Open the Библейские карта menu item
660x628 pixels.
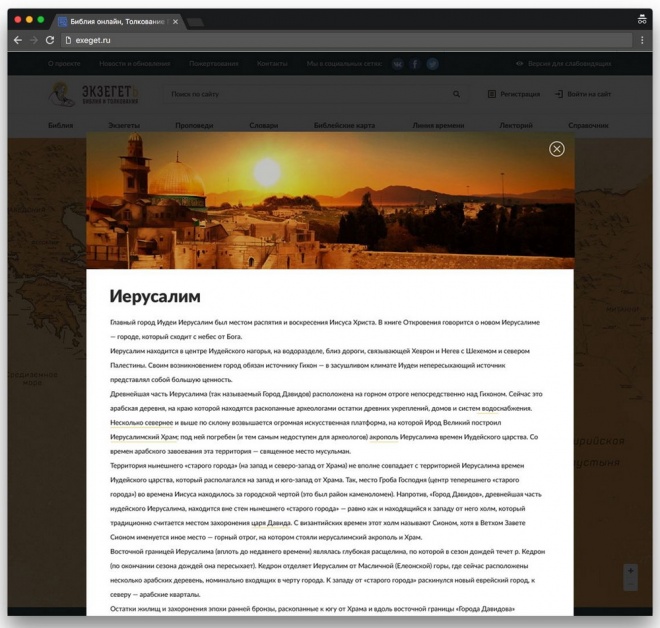coord(344,125)
